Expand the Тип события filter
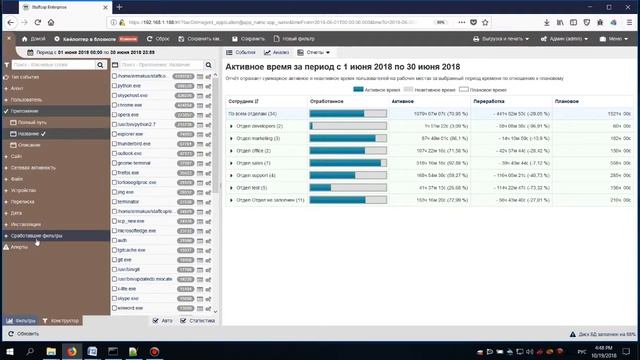Viewport: 640px width, 360px height. click(x=6, y=77)
